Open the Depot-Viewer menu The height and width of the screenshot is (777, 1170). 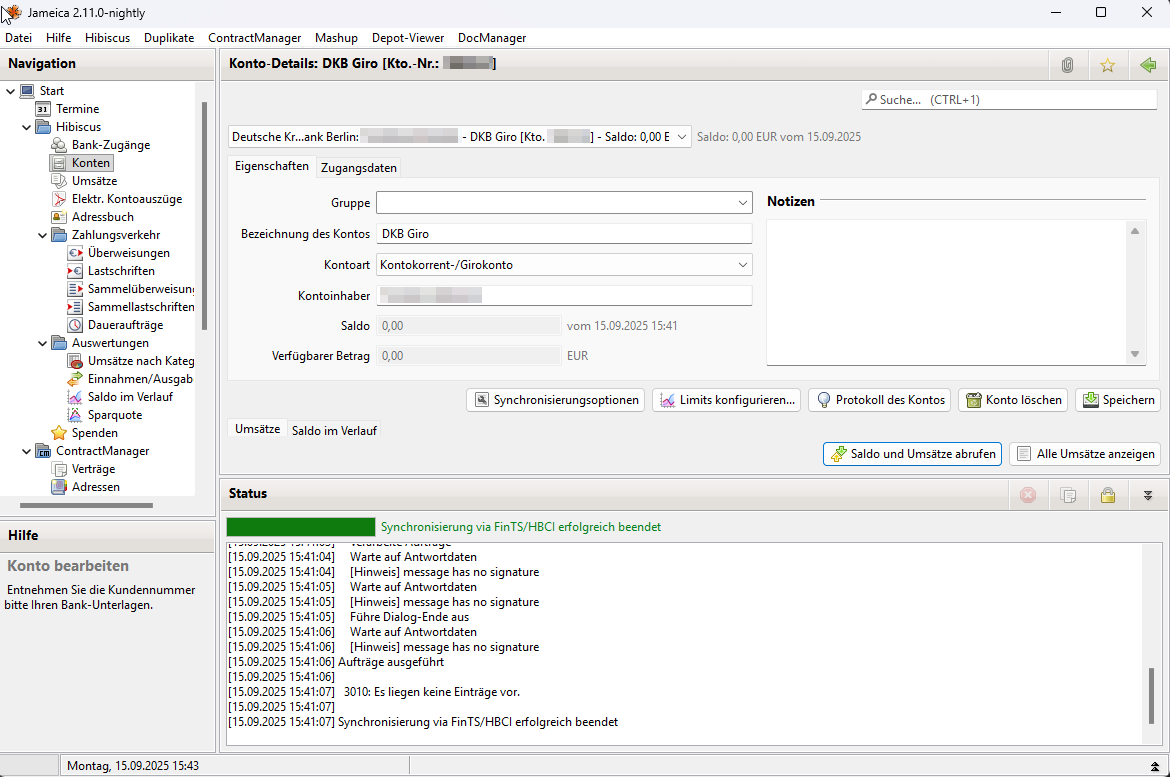tap(407, 38)
